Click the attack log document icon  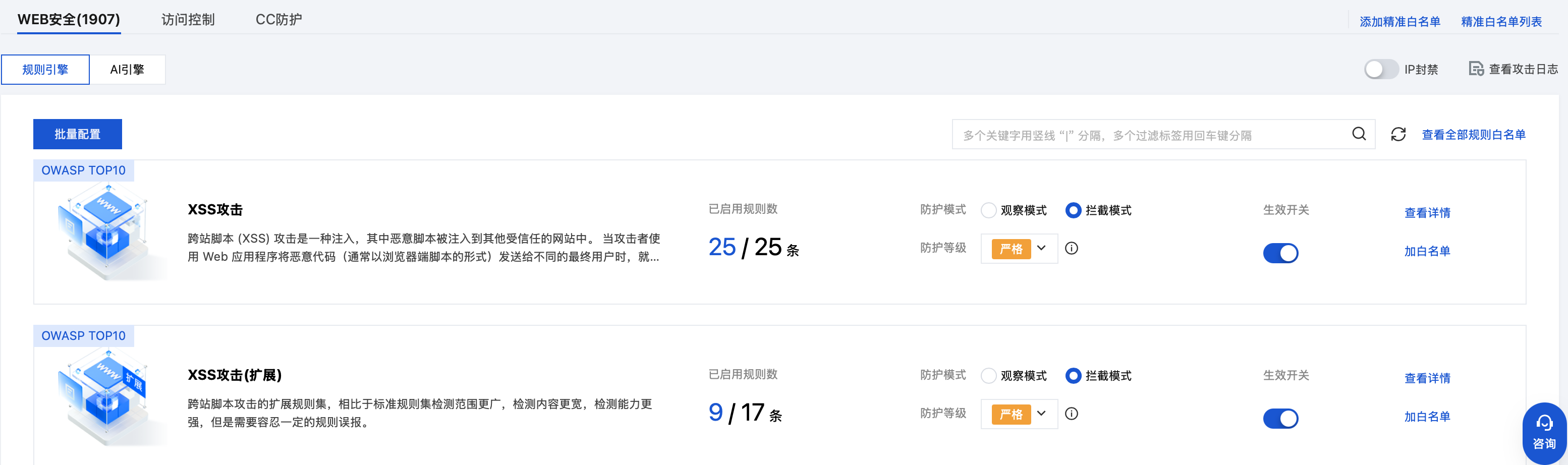click(x=1476, y=69)
